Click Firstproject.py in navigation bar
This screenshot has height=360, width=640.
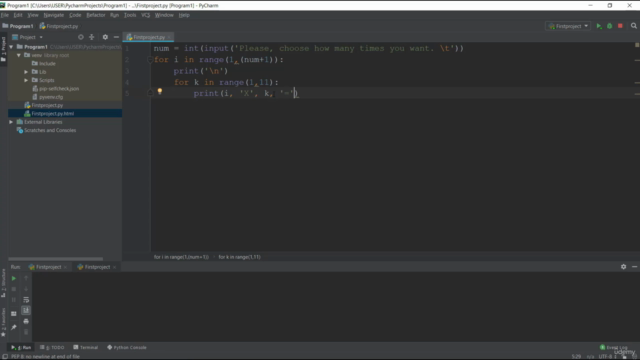pyautogui.click(x=59, y=26)
